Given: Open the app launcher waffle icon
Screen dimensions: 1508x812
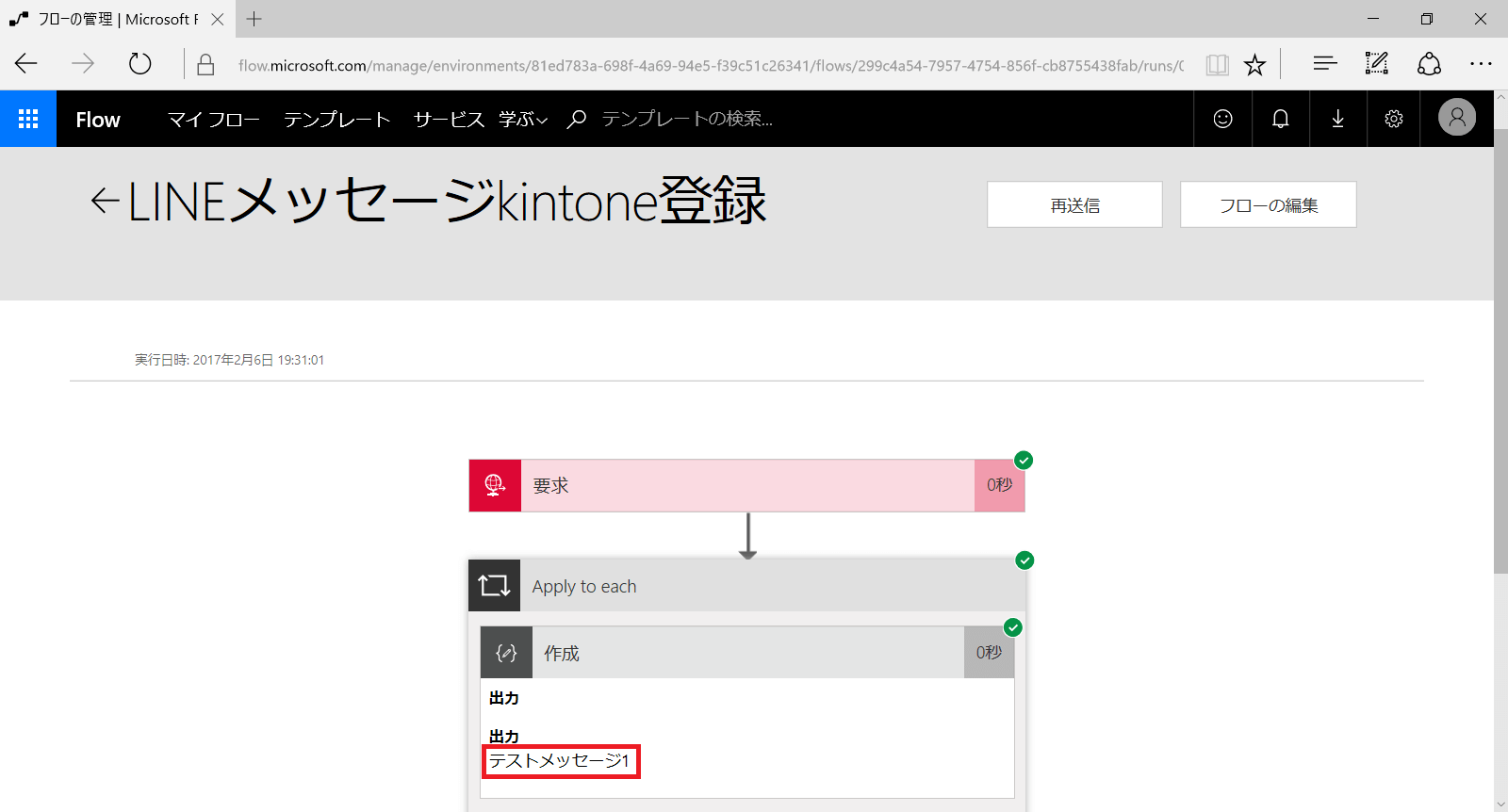Looking at the screenshot, I should [28, 119].
